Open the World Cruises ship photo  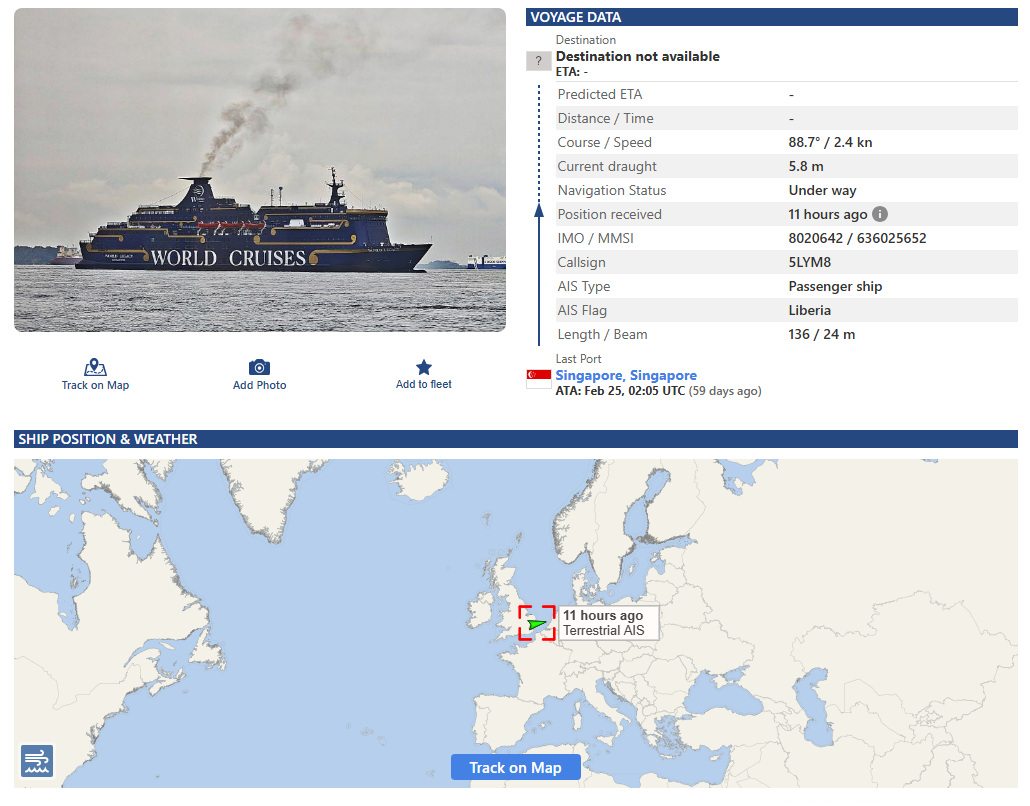pyautogui.click(x=260, y=170)
